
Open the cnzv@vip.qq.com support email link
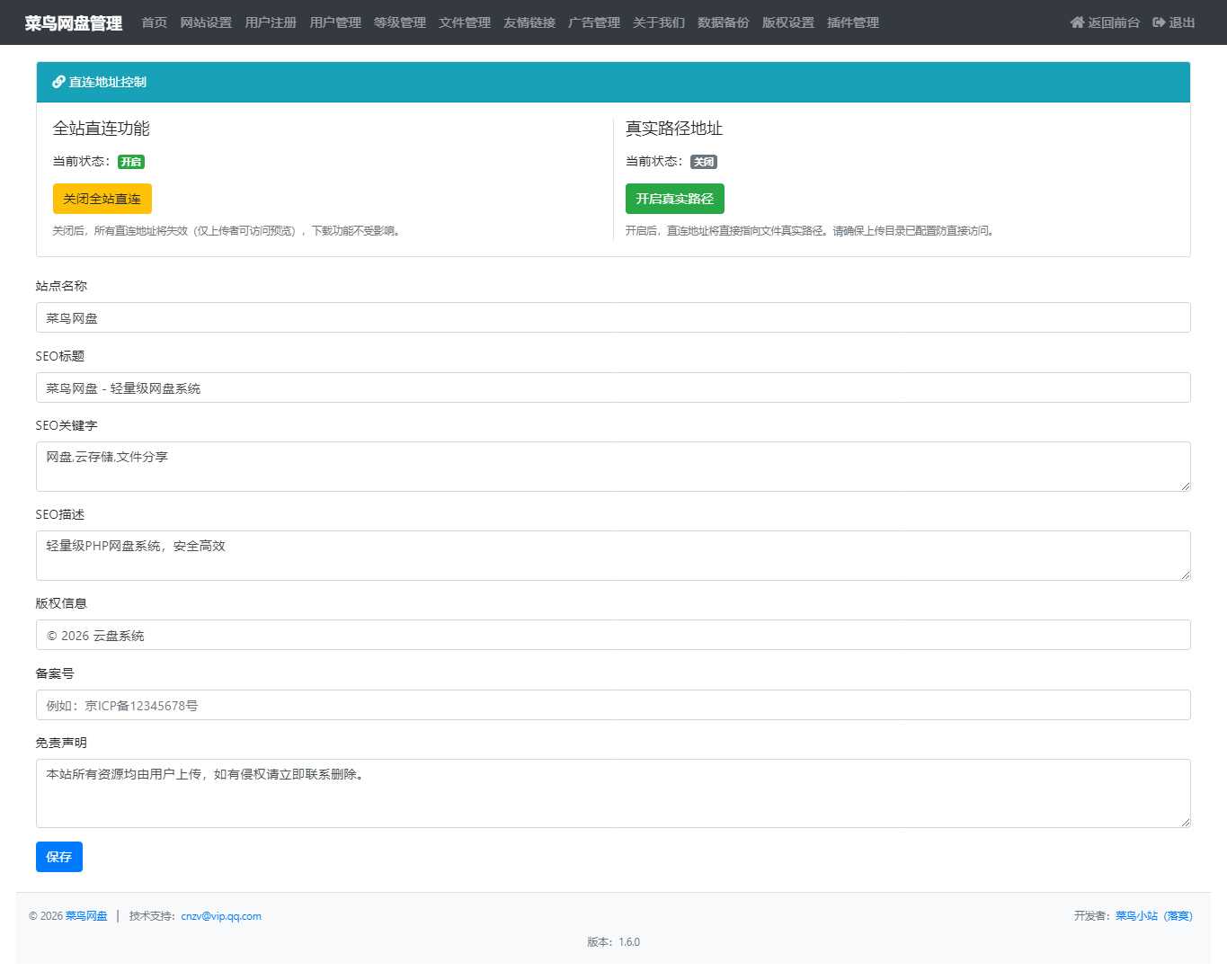click(221, 916)
